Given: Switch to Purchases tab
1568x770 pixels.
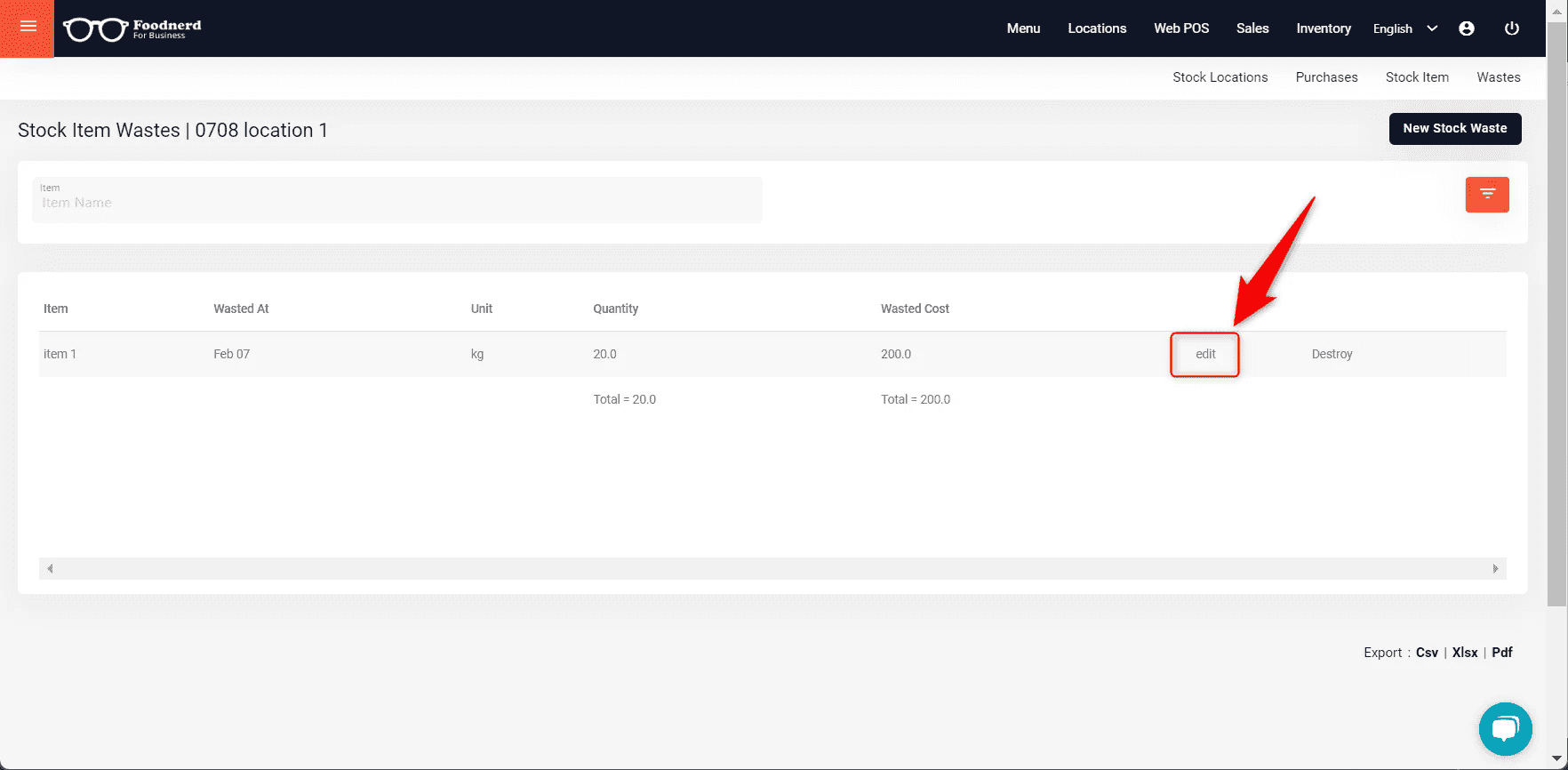Looking at the screenshot, I should click(x=1326, y=77).
